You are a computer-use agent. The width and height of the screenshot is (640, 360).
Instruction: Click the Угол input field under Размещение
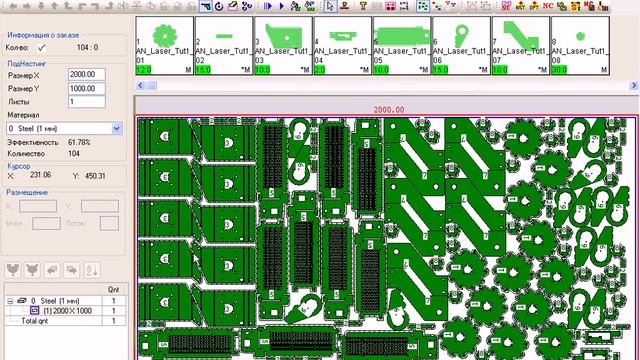(47, 223)
